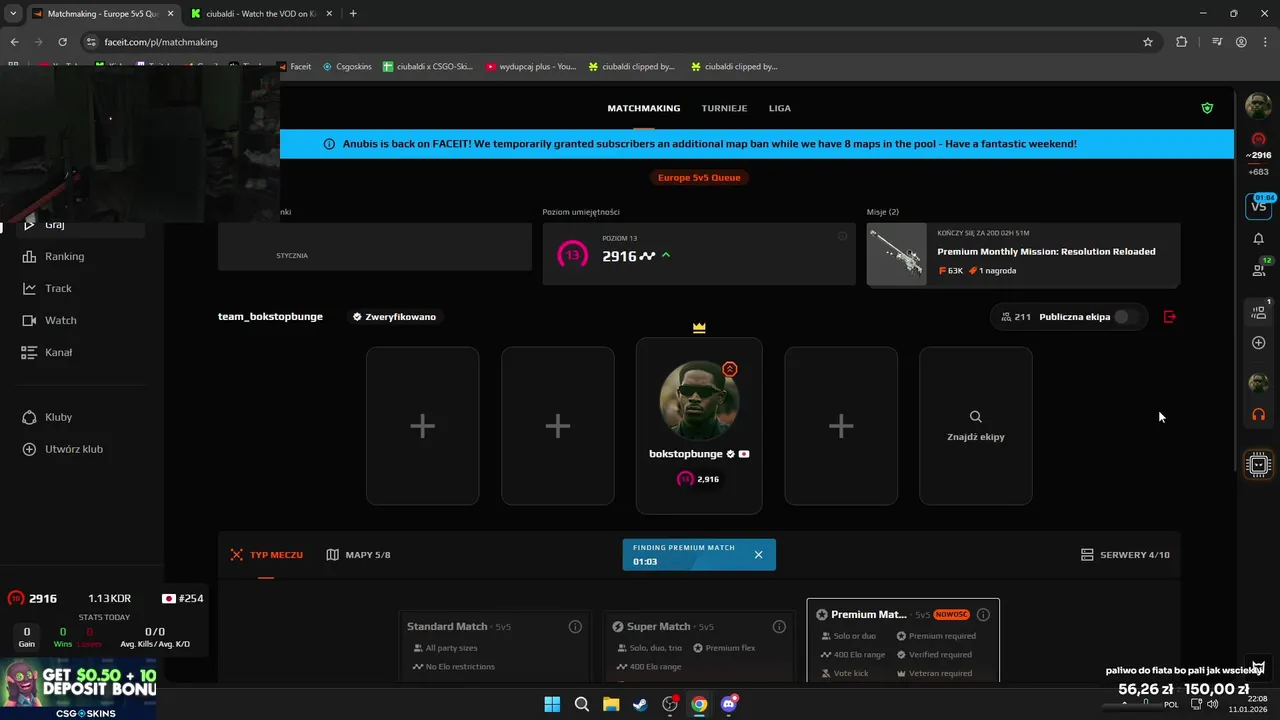Switch to LIGA tab
This screenshot has width=1280, height=720.
[x=779, y=108]
